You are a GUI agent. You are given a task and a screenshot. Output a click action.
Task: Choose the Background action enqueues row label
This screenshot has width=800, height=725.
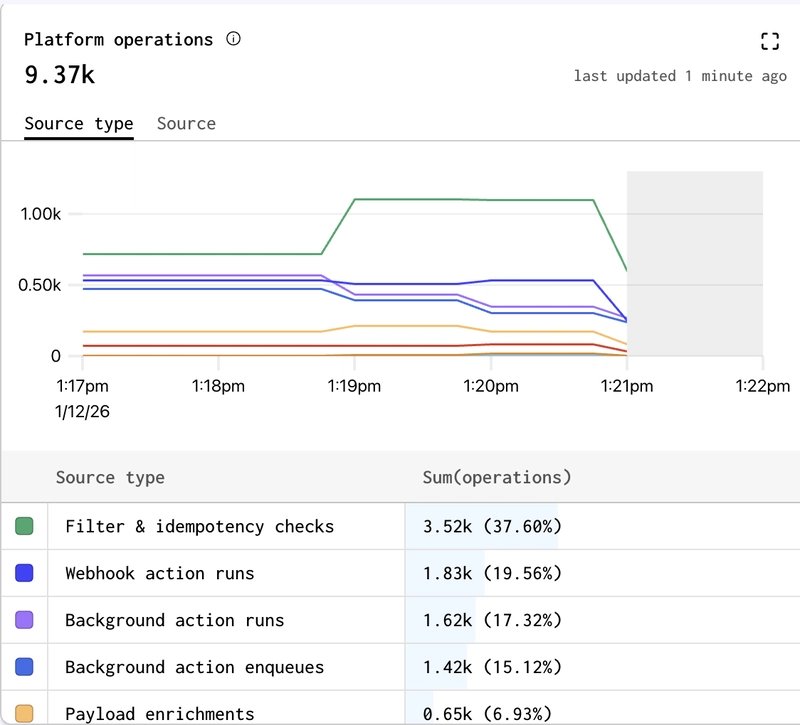point(194,667)
